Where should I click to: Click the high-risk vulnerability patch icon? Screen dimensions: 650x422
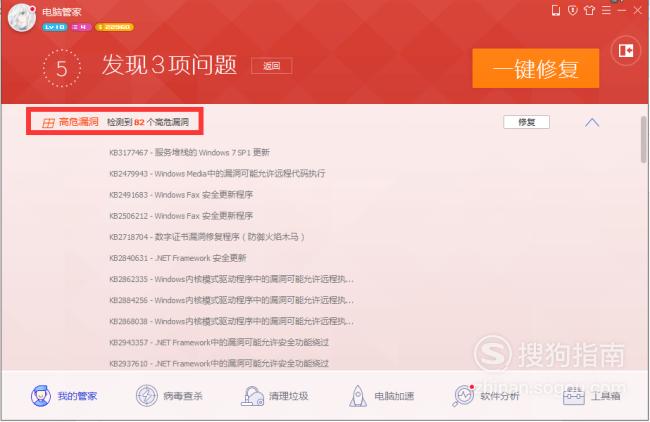pyautogui.click(x=48, y=123)
